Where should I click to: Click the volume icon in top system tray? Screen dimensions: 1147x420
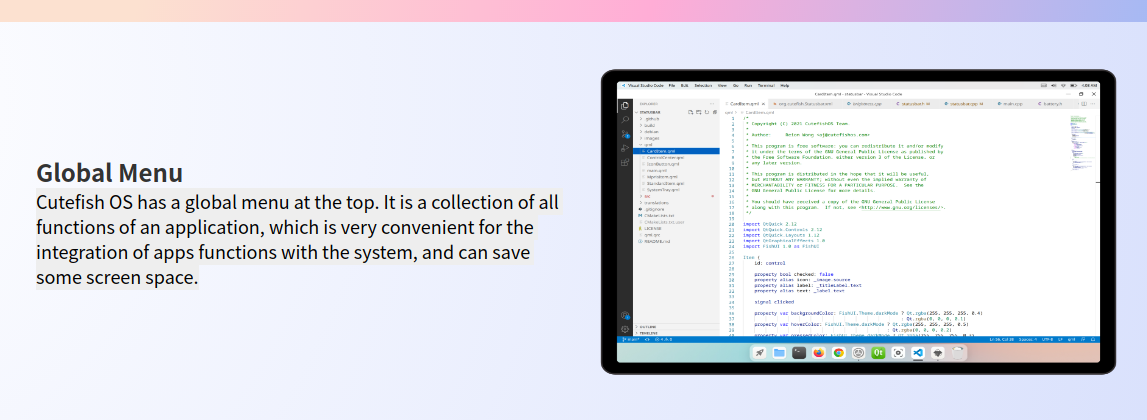1053,86
